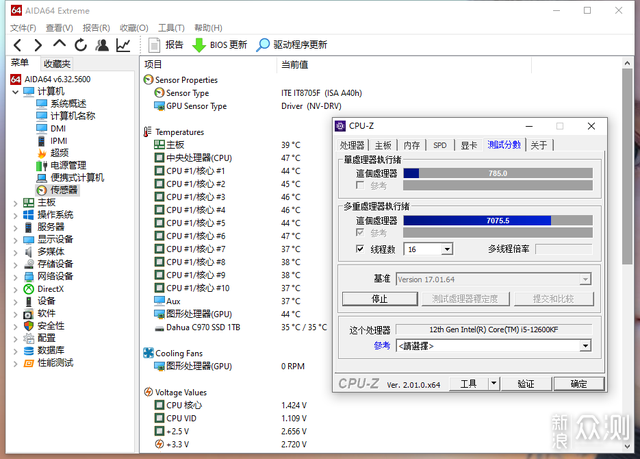This screenshot has height=459, width=640.
Task: Switch to CPU-Z 处理器 tab
Action: tap(352, 145)
